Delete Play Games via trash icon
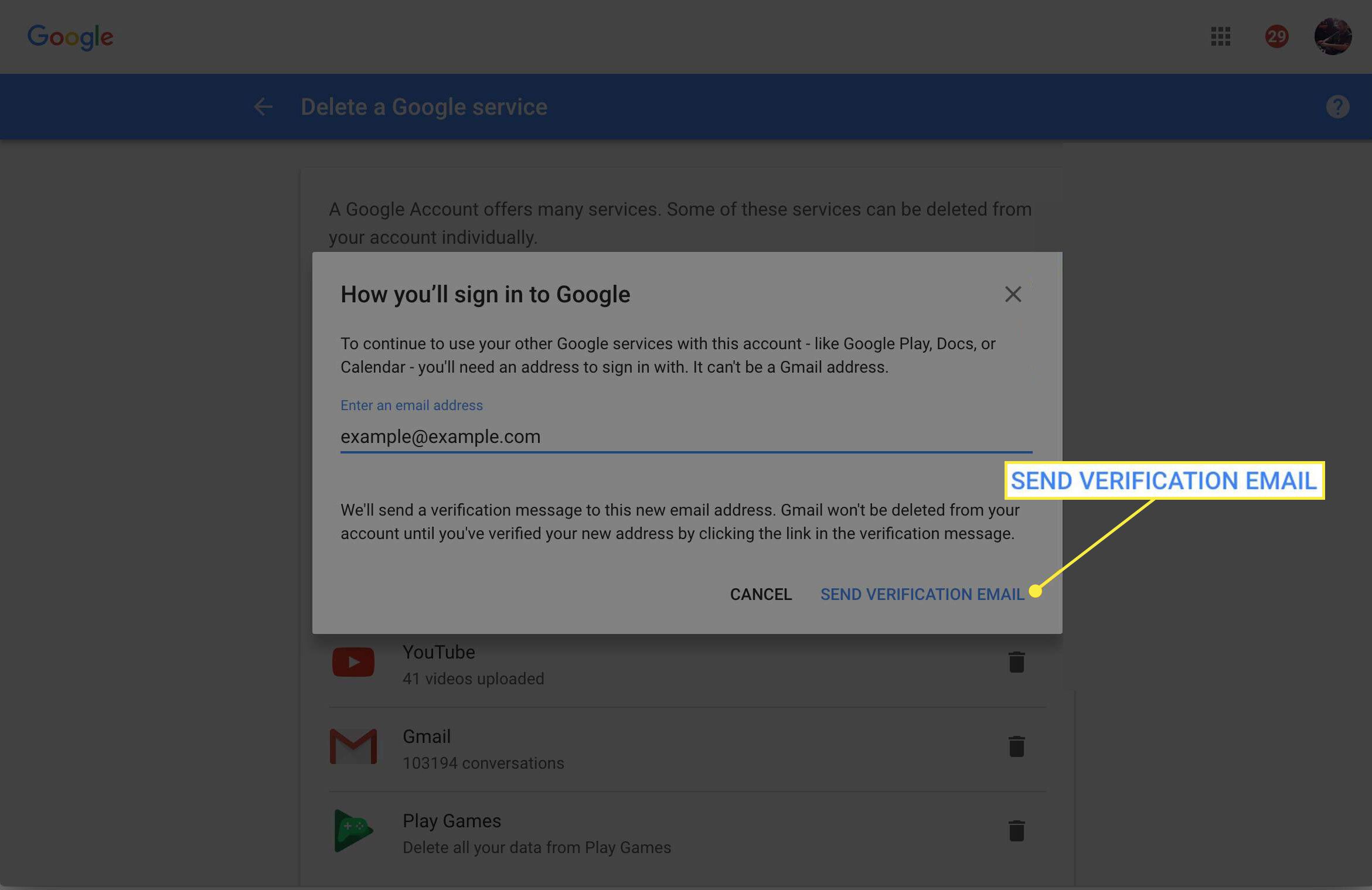 [x=1016, y=831]
